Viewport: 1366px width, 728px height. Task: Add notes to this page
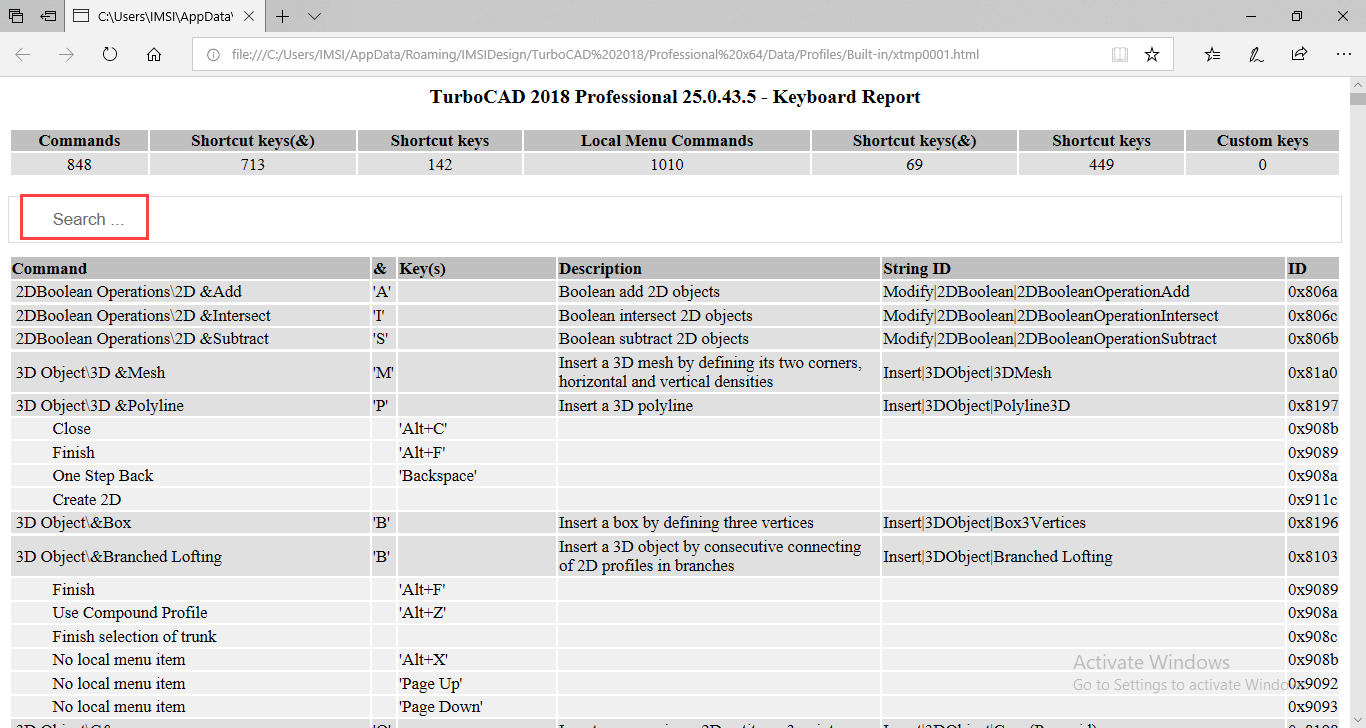click(1256, 55)
